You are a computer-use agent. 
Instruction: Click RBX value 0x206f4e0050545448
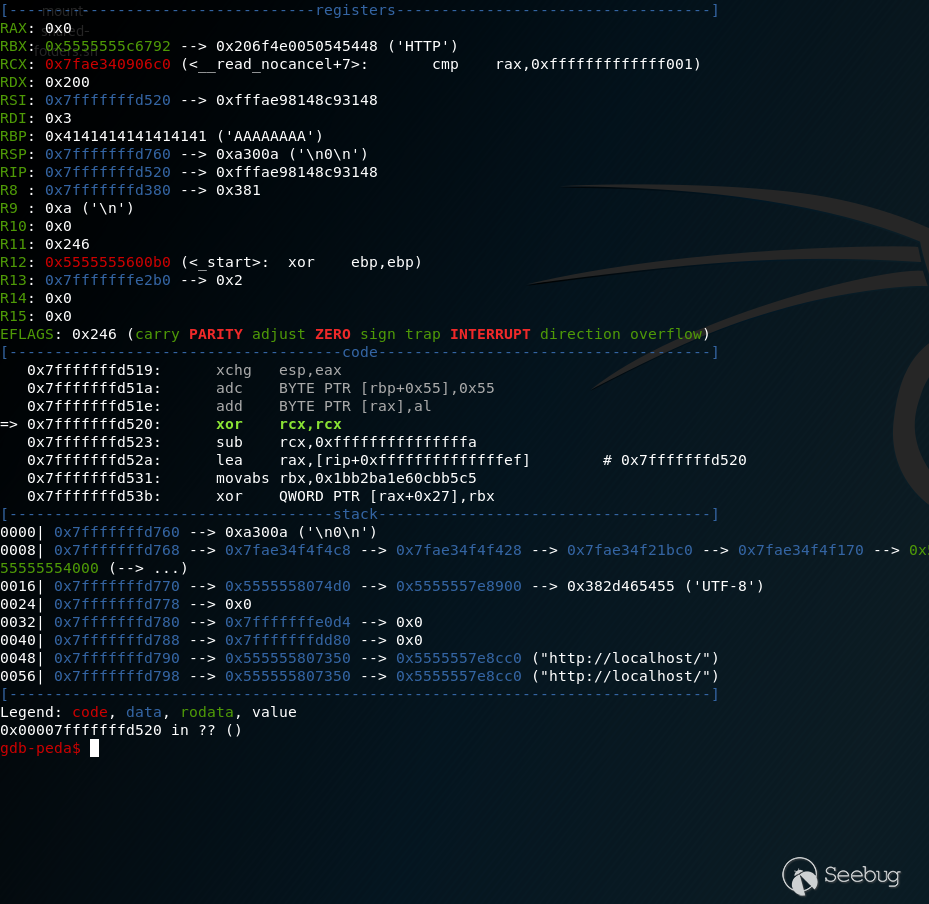(x=296, y=46)
